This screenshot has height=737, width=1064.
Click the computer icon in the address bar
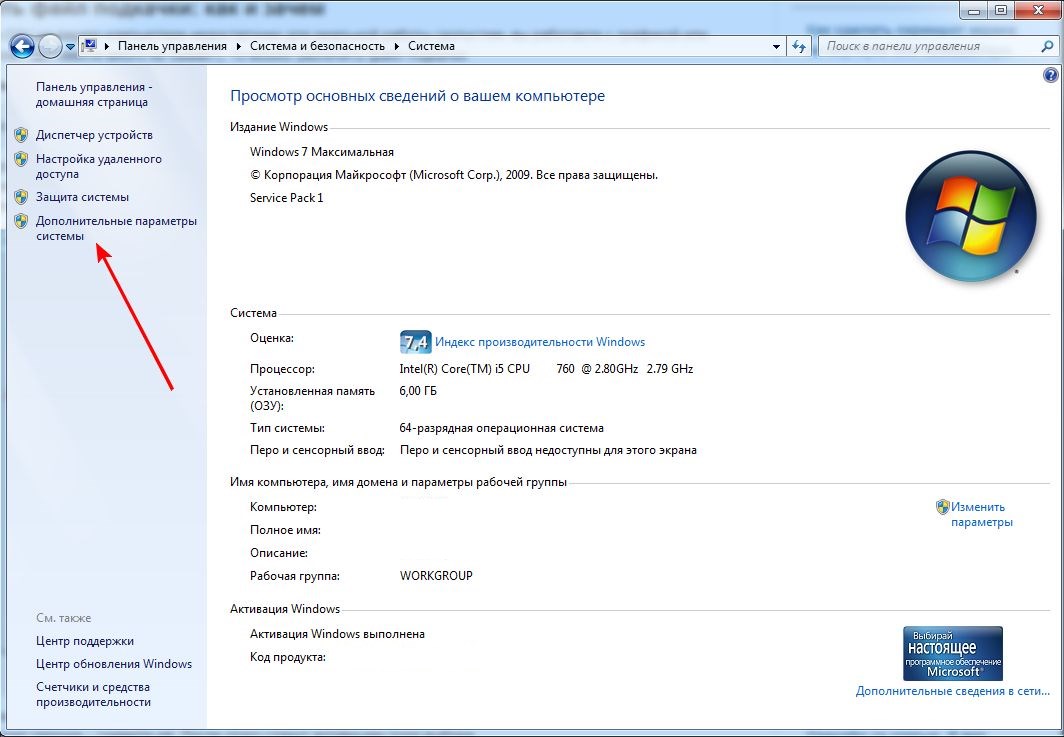pos(89,45)
